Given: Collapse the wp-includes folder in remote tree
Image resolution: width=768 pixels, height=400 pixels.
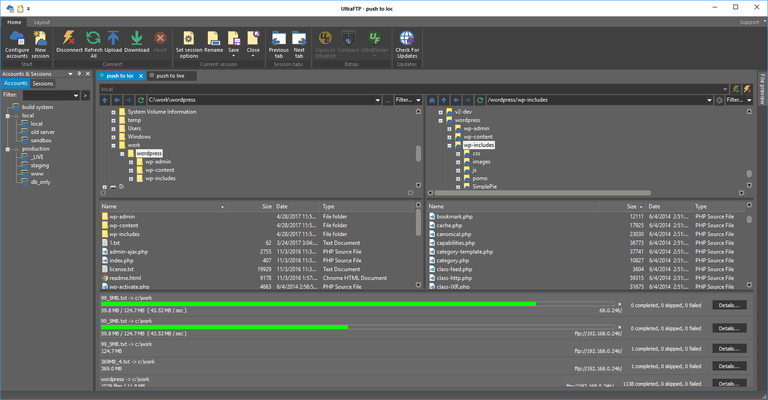Looking at the screenshot, I should [x=449, y=145].
